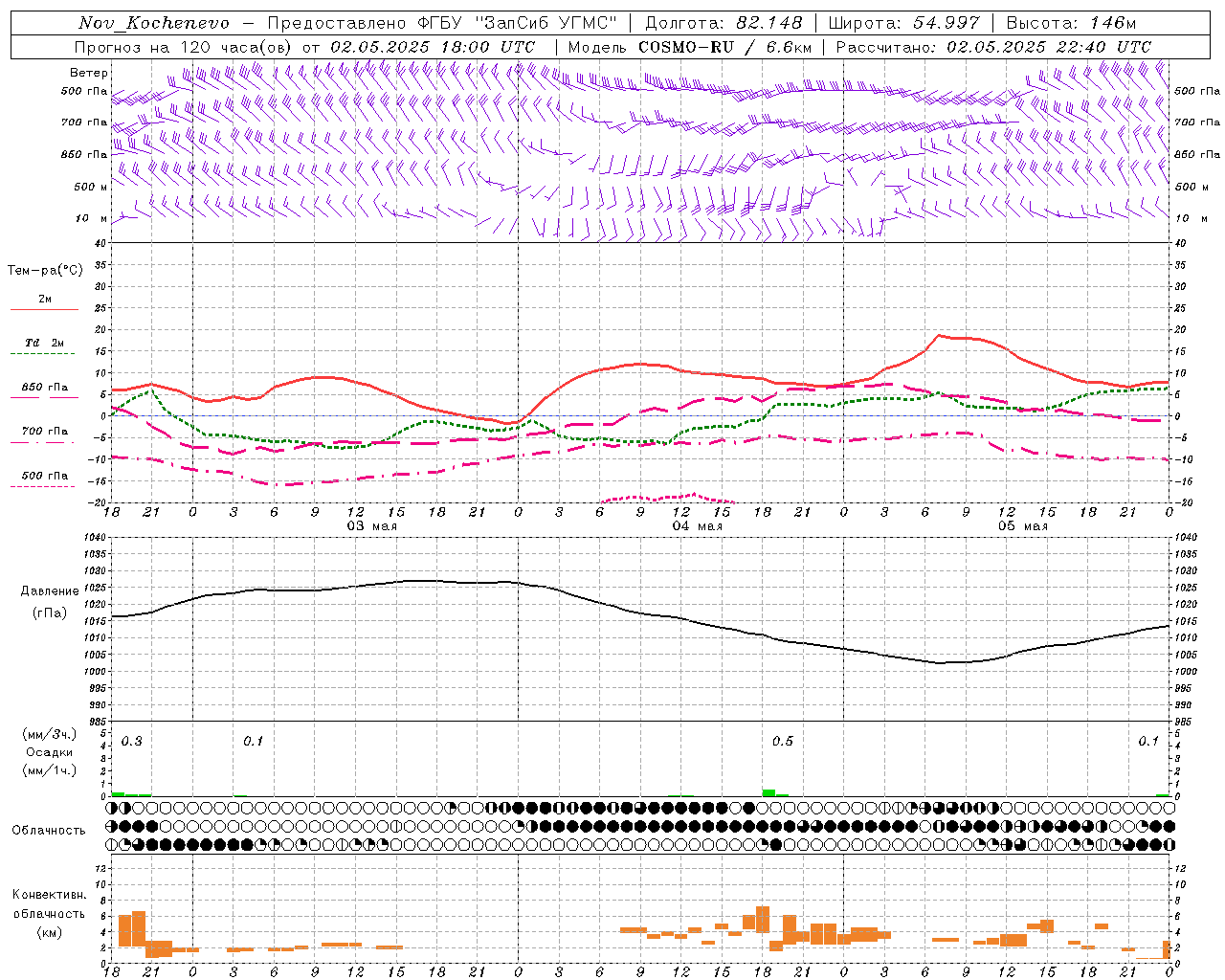Click the "(км)" convective cloud unit label
This screenshot has height=980, width=1225.
click(x=50, y=932)
